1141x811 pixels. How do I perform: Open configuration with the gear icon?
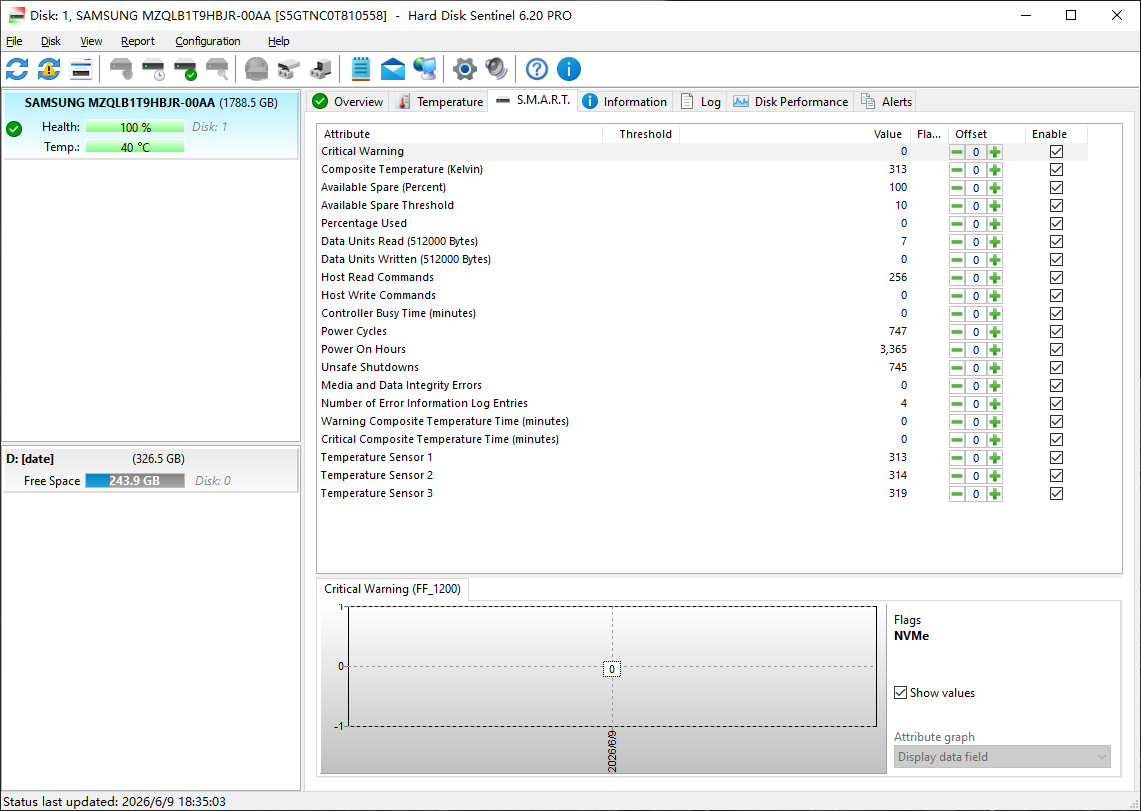[x=464, y=69]
